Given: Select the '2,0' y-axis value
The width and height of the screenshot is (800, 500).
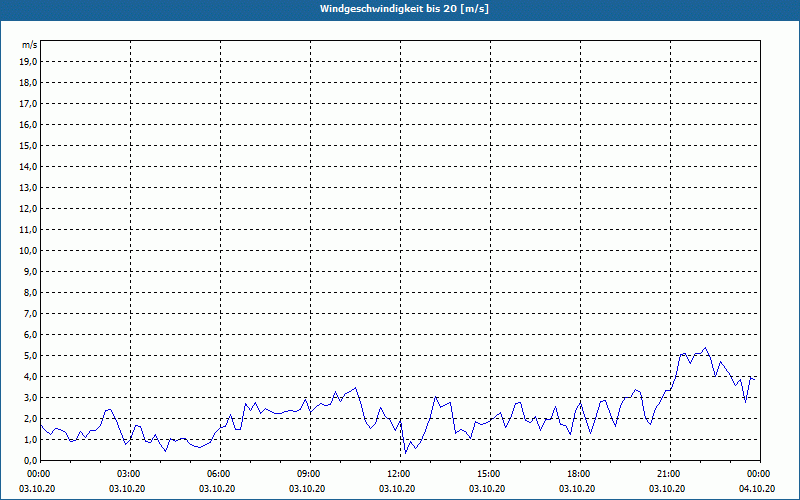Looking at the screenshot, I should (30, 418).
